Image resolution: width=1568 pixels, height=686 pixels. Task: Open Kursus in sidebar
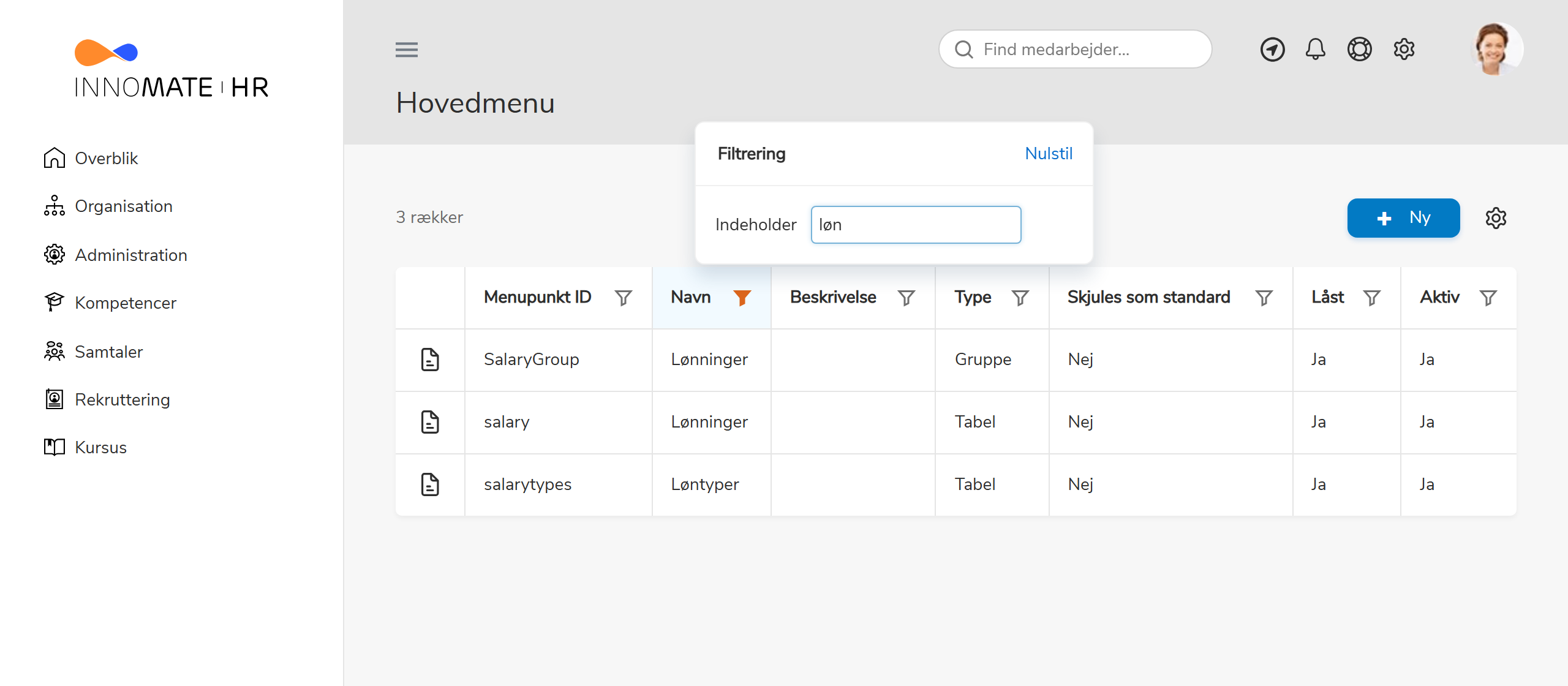(85, 447)
